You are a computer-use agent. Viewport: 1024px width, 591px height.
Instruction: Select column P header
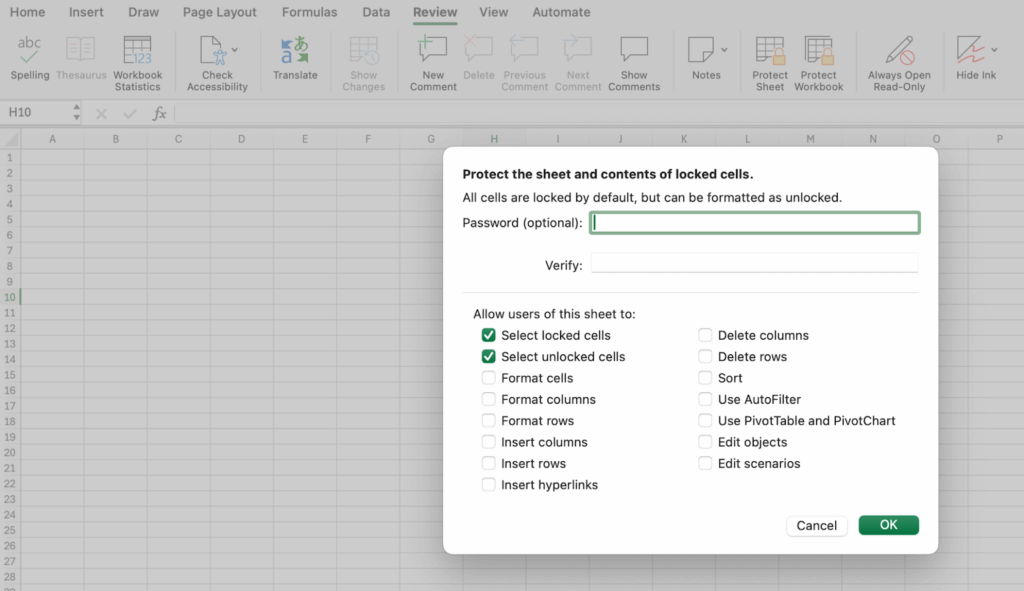point(999,138)
